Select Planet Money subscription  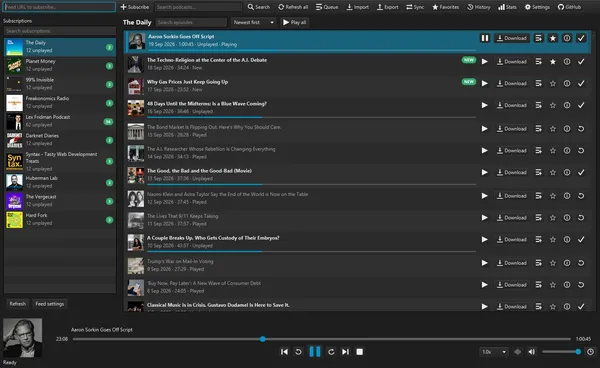point(60,65)
